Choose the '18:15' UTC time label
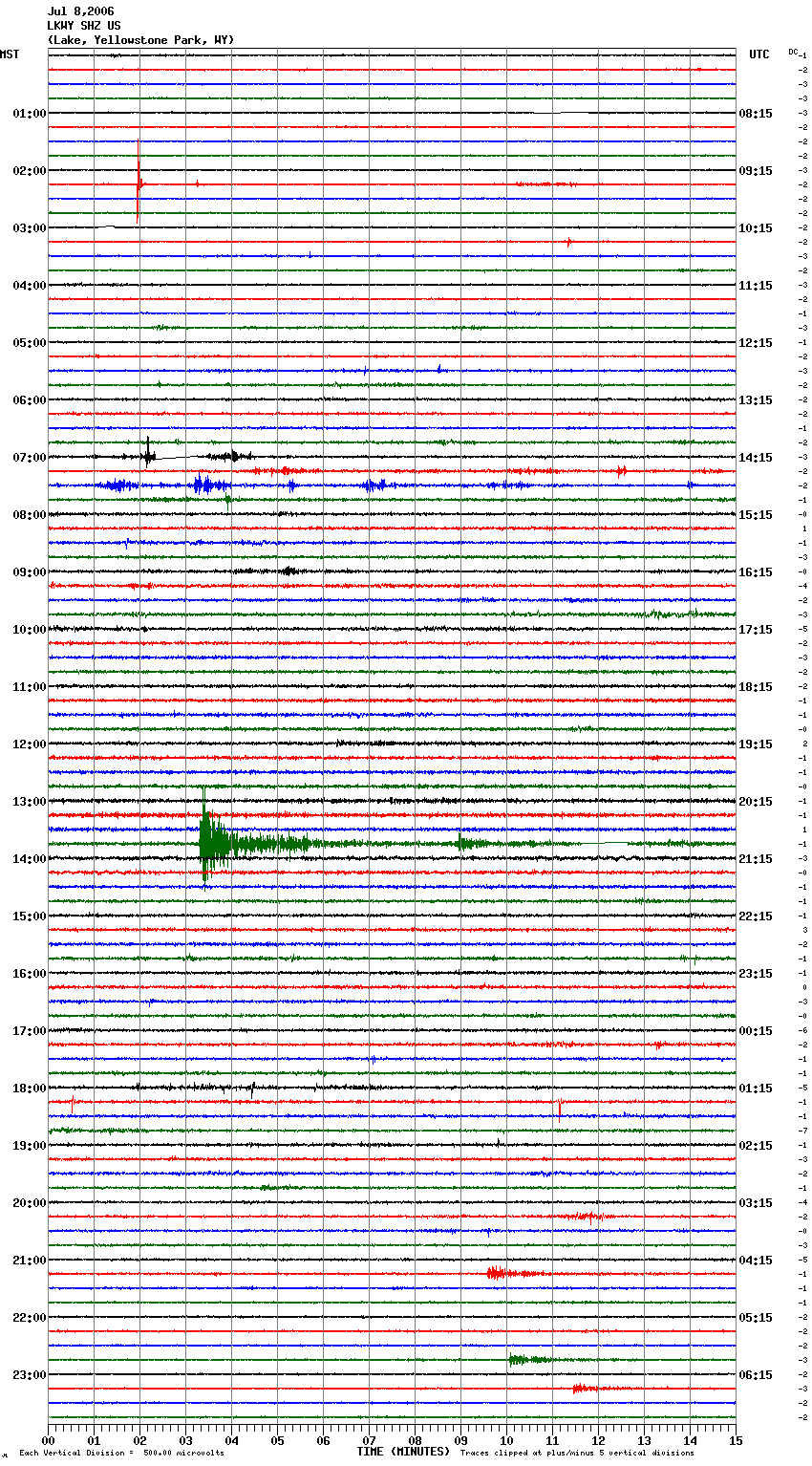This screenshot has width=812, height=1466. coord(756,687)
